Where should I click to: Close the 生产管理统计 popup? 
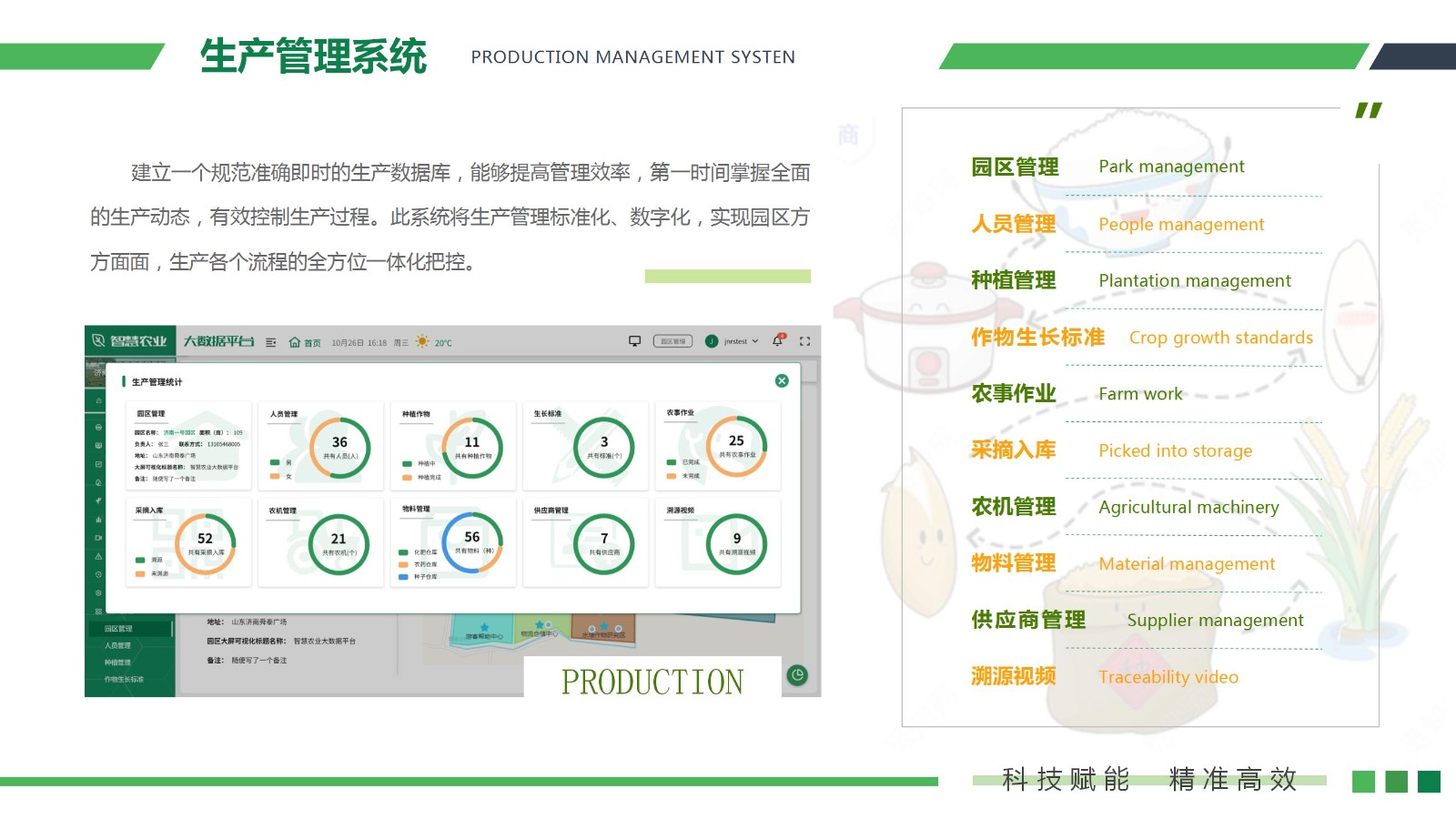pyautogui.click(x=782, y=381)
